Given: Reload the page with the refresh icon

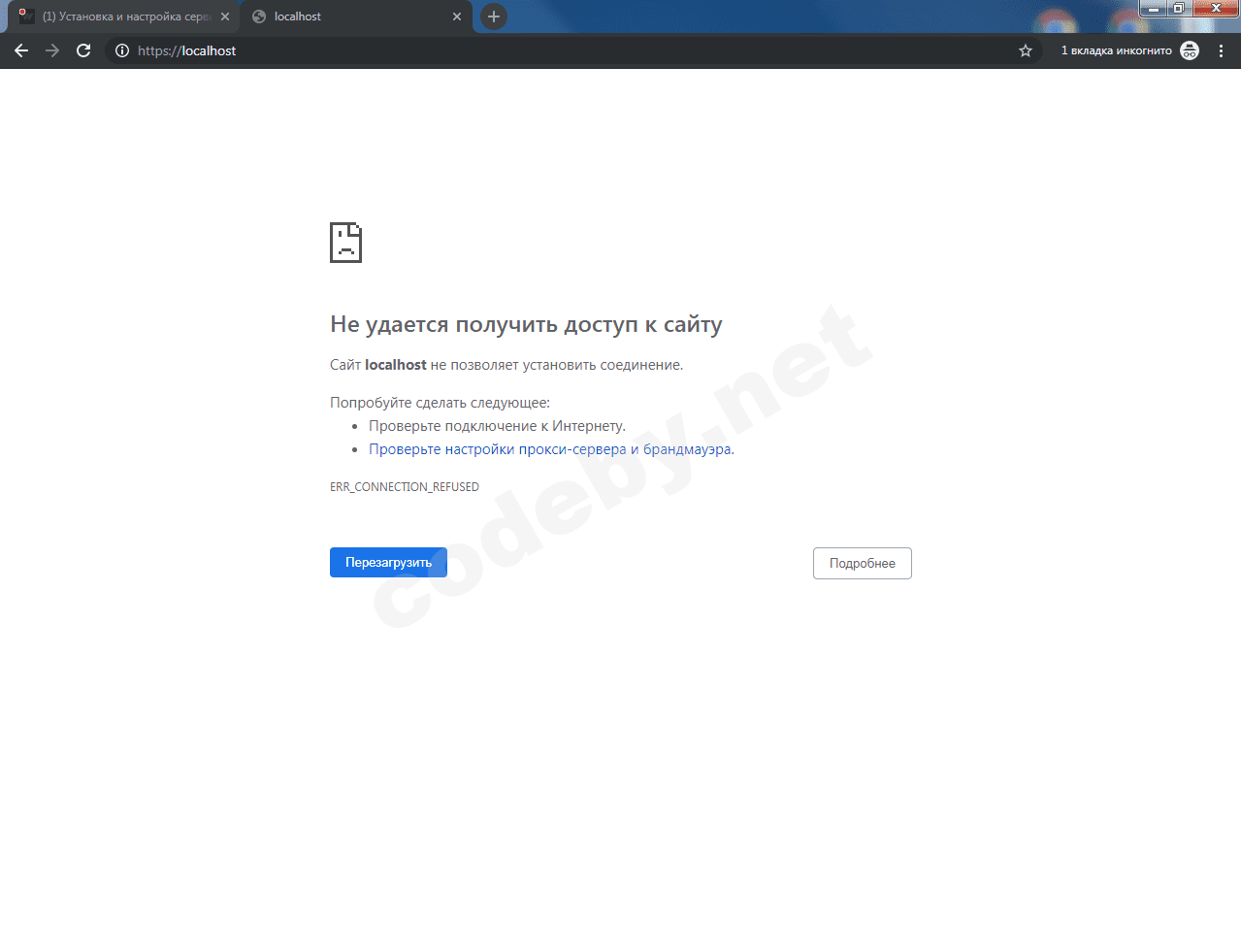Looking at the screenshot, I should tap(83, 50).
